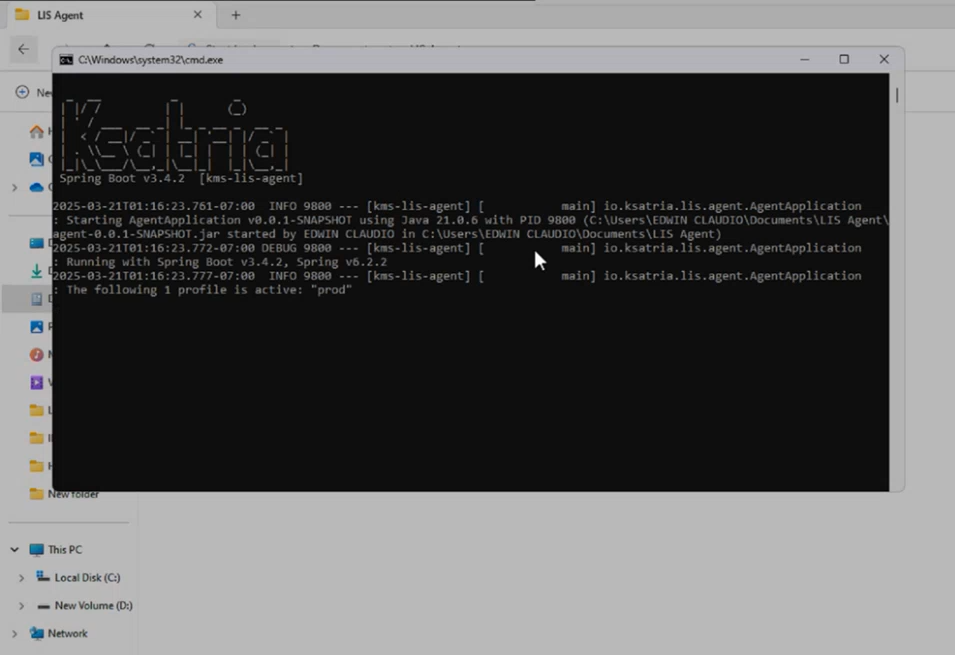The image size is (955, 655).
Task: Expand the OneDrive tree node
Action: [x=15, y=187]
